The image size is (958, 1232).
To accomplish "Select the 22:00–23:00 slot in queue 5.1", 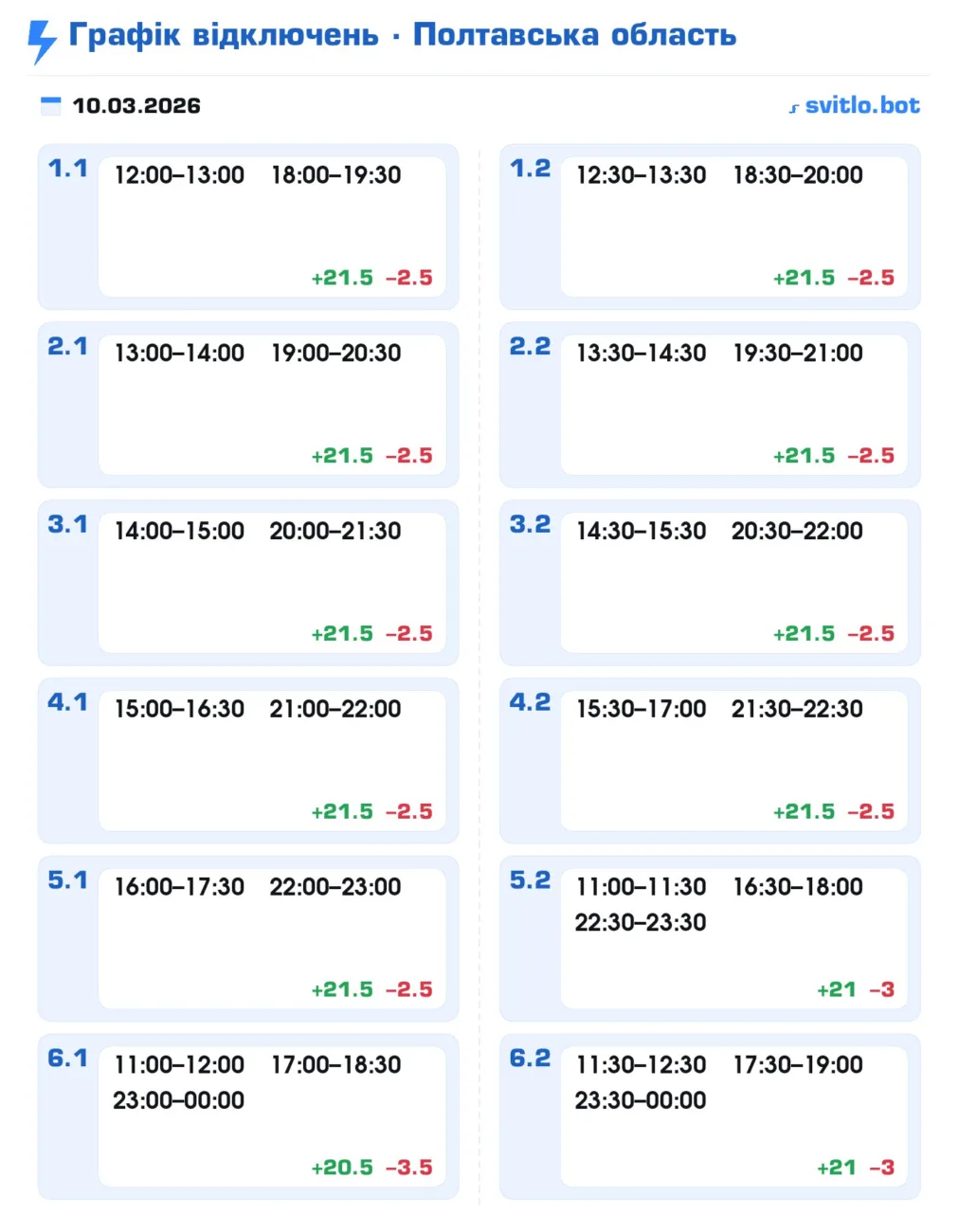I will coord(334,887).
